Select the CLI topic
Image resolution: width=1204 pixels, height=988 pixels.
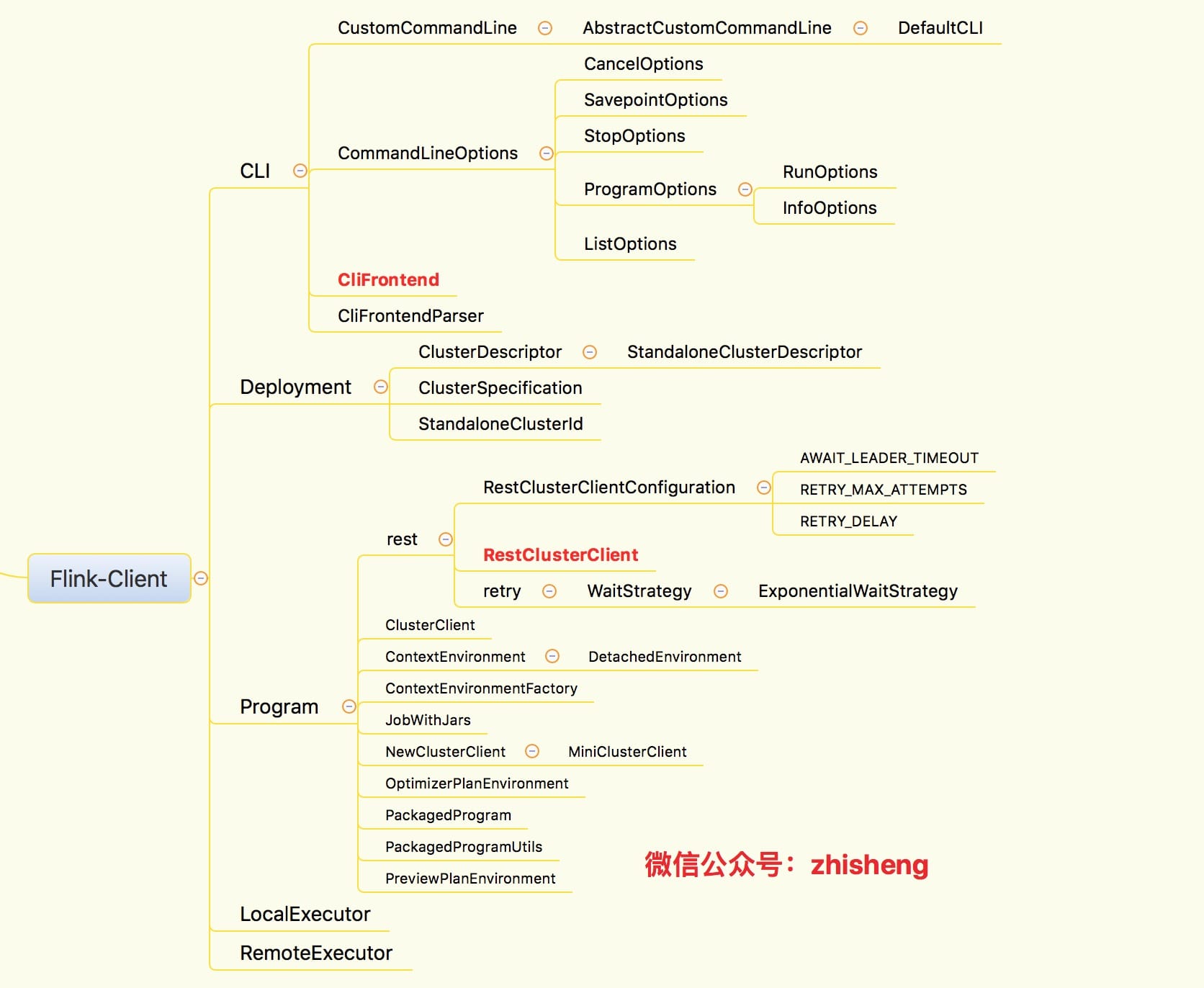[x=255, y=171]
